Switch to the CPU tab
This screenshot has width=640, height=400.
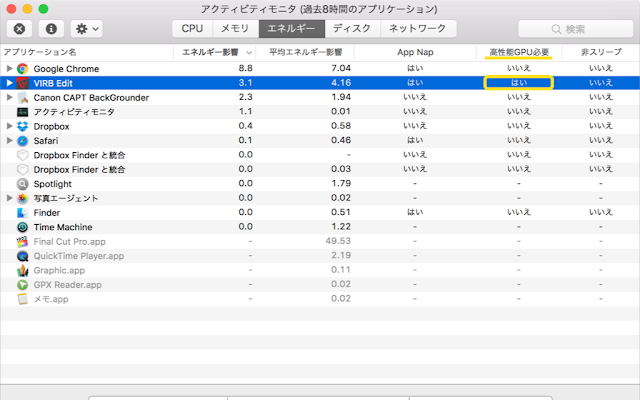192,29
